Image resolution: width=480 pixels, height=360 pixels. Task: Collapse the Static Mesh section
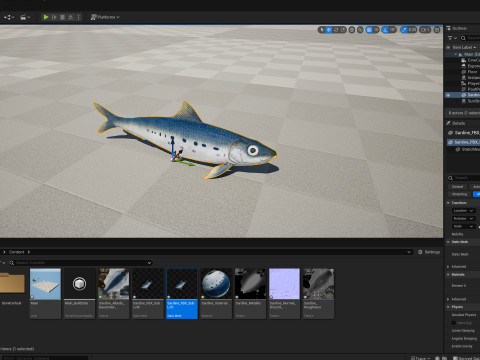point(448,242)
